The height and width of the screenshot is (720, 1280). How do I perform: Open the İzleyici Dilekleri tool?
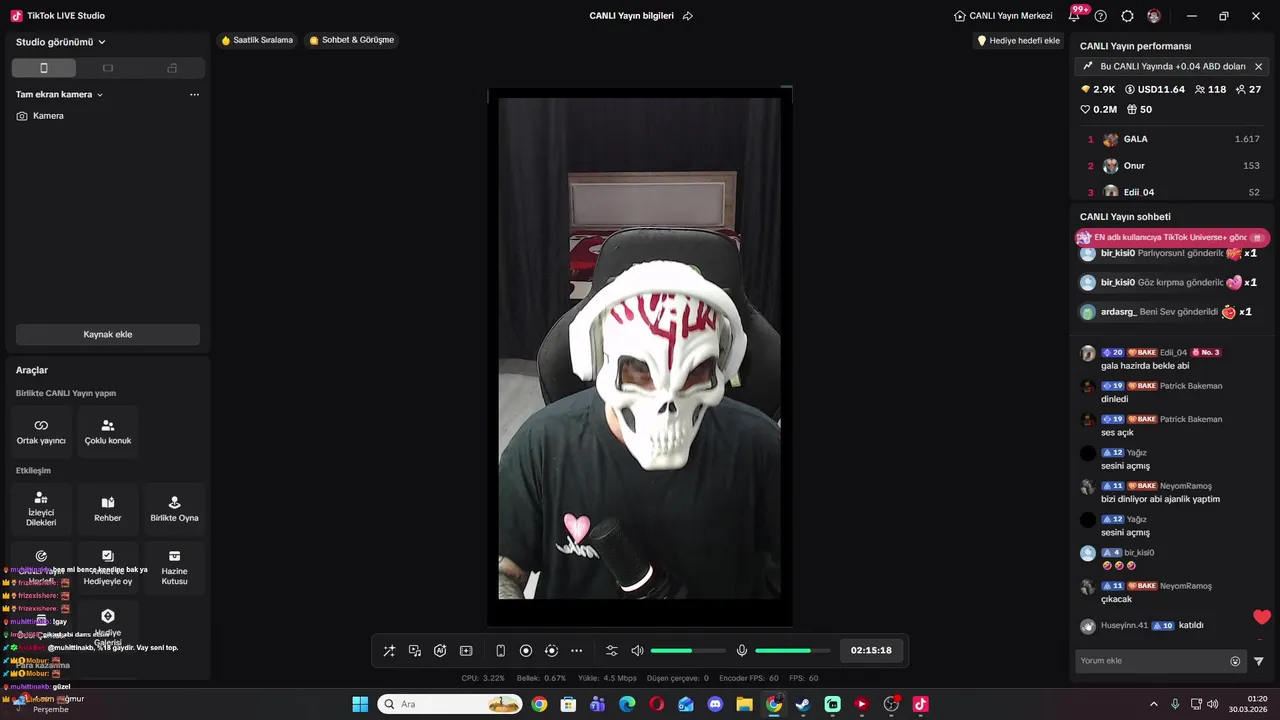[x=41, y=510]
